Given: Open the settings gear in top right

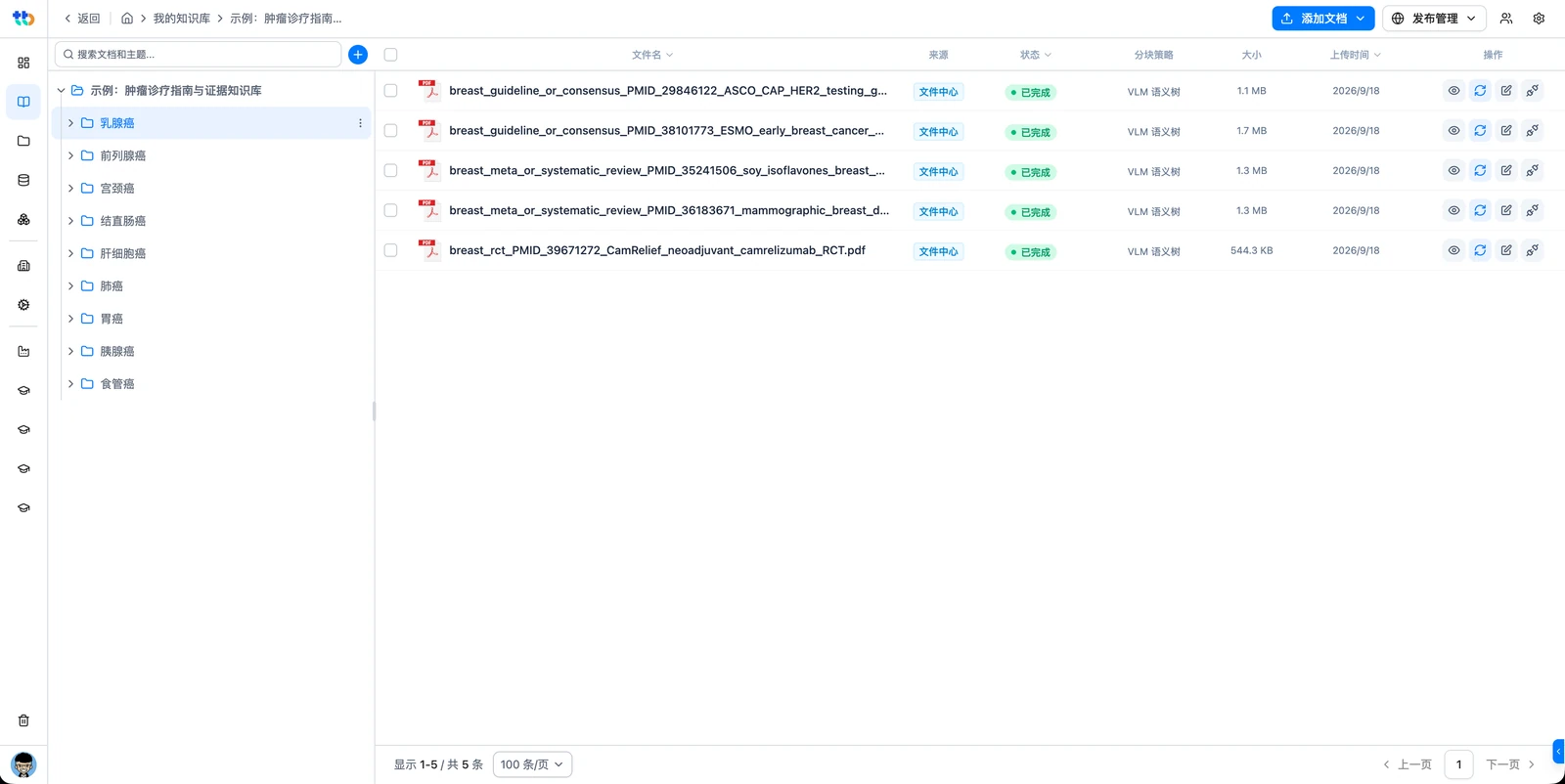Looking at the screenshot, I should (x=1539, y=19).
